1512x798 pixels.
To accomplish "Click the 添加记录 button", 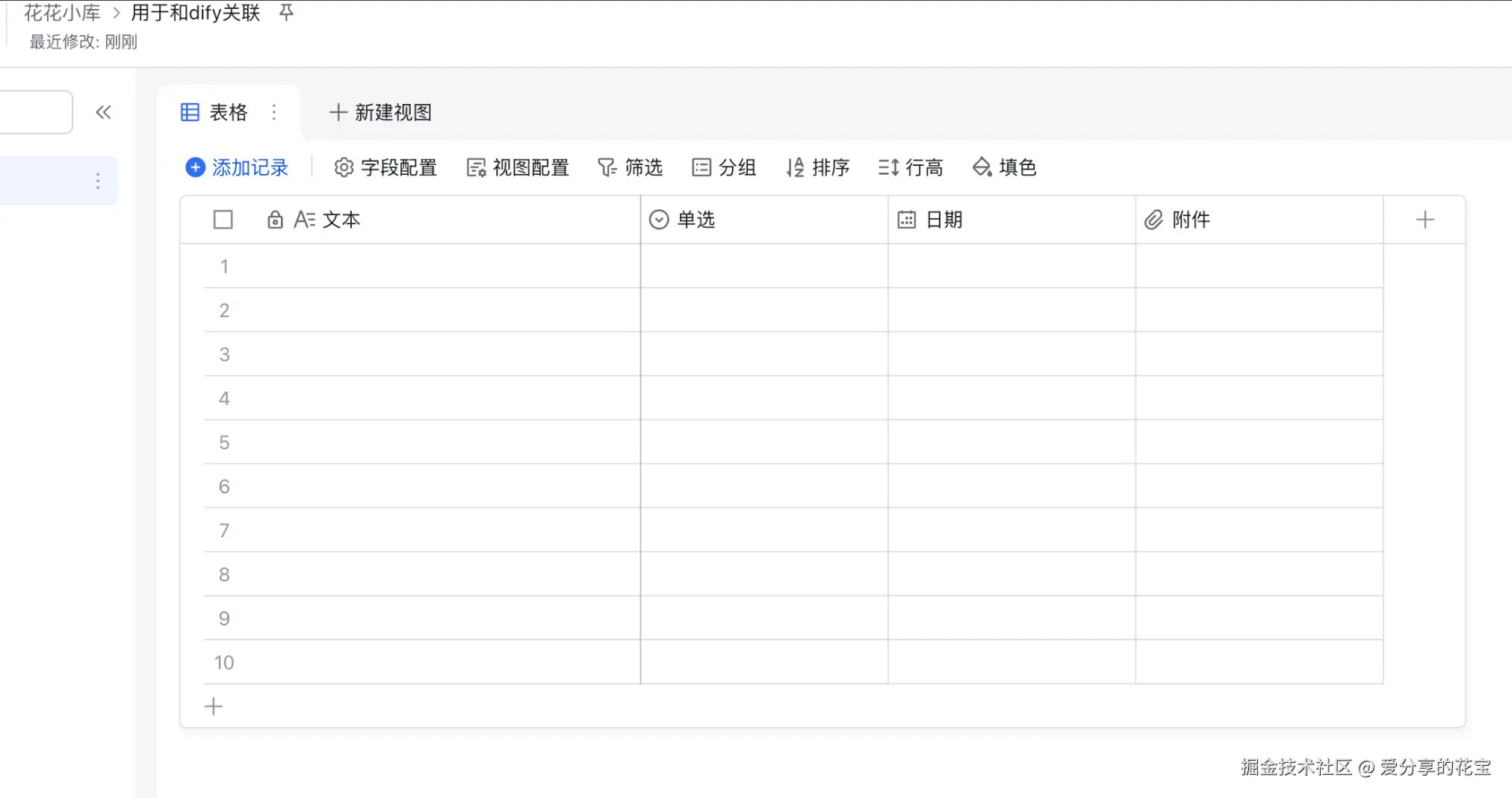I will [237, 167].
